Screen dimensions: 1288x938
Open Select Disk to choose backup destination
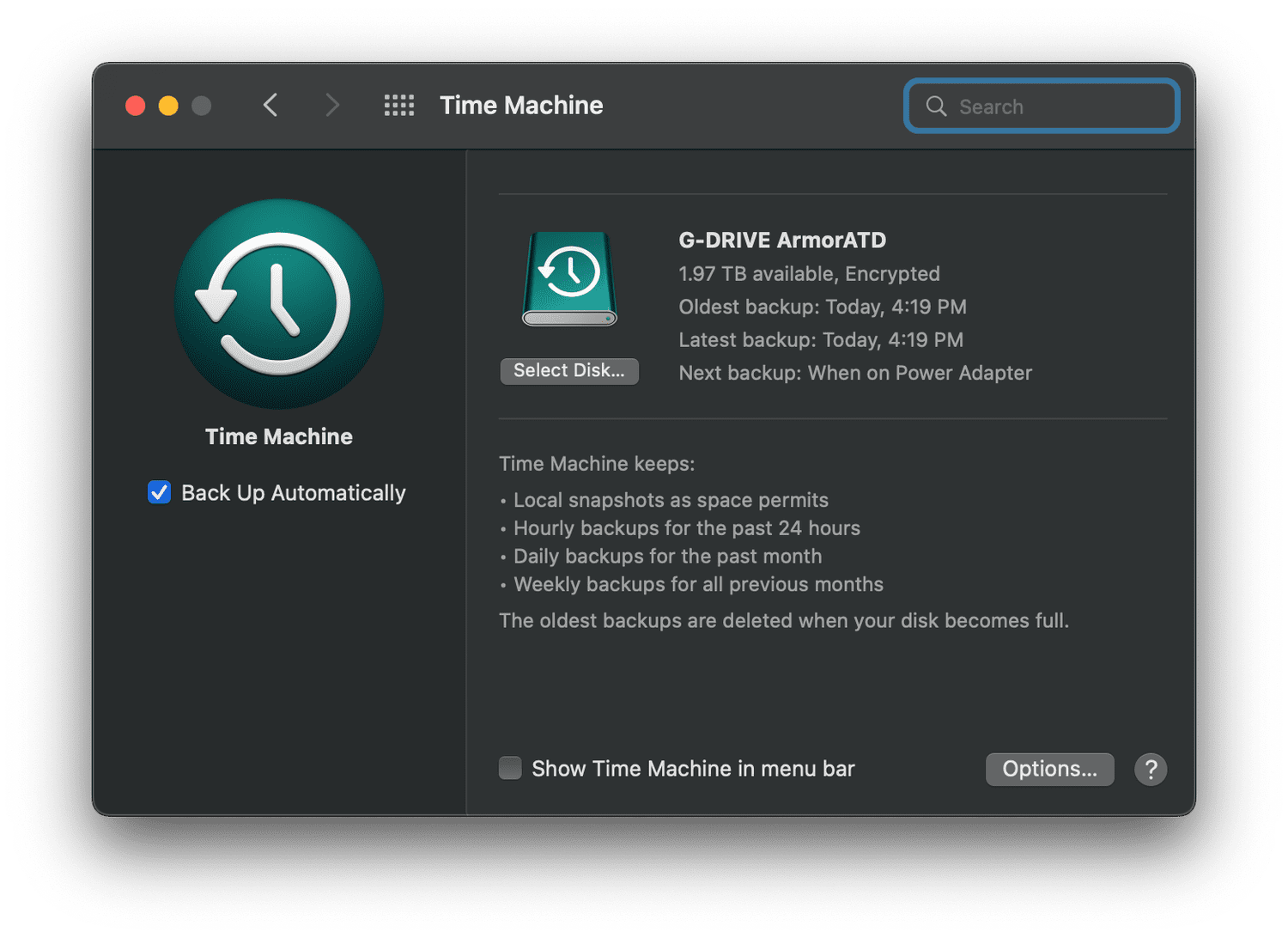coord(569,371)
